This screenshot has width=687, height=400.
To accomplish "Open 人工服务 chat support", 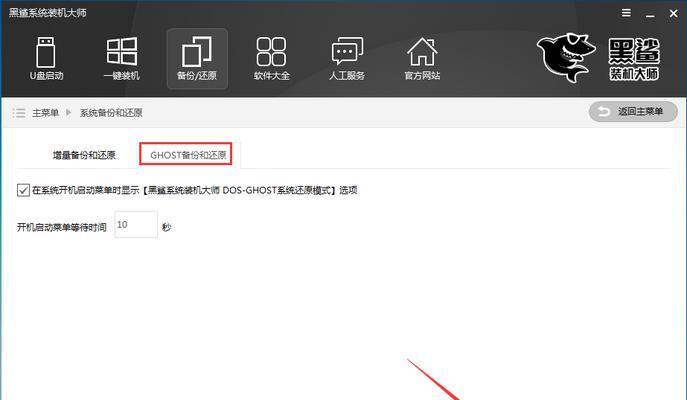I will tap(347, 59).
